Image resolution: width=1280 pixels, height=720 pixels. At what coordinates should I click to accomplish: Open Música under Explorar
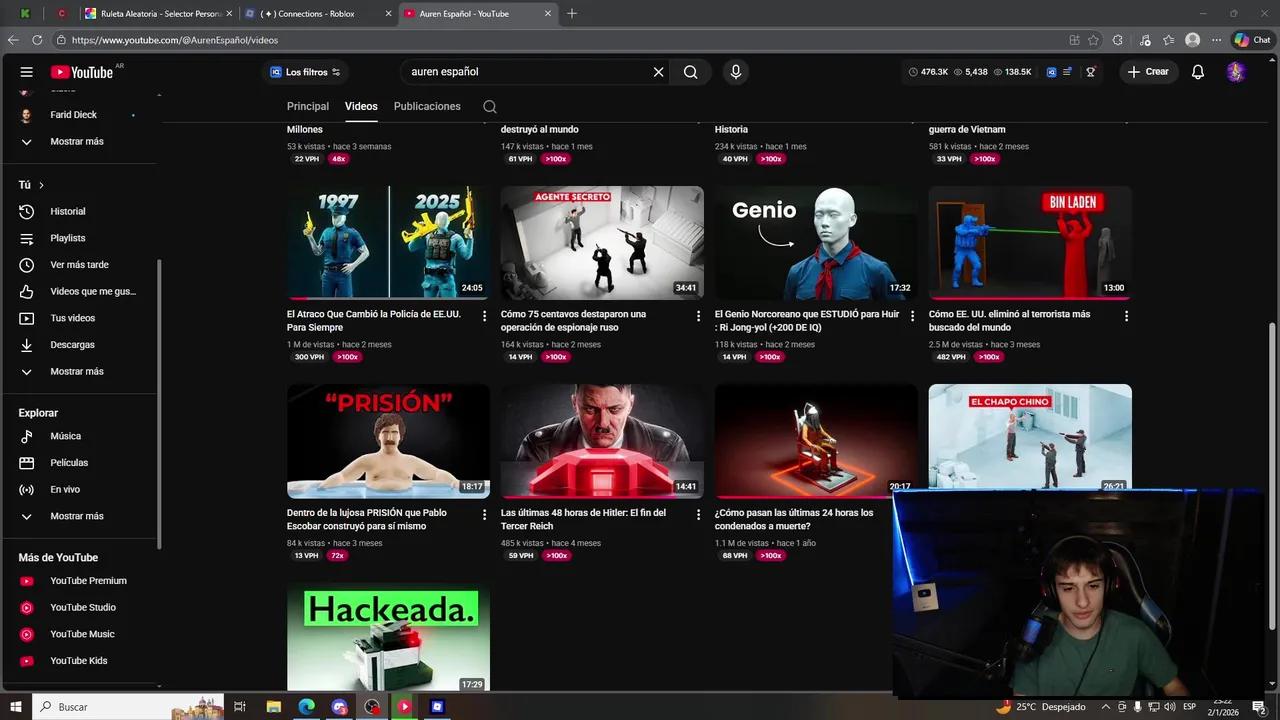[78, 436]
